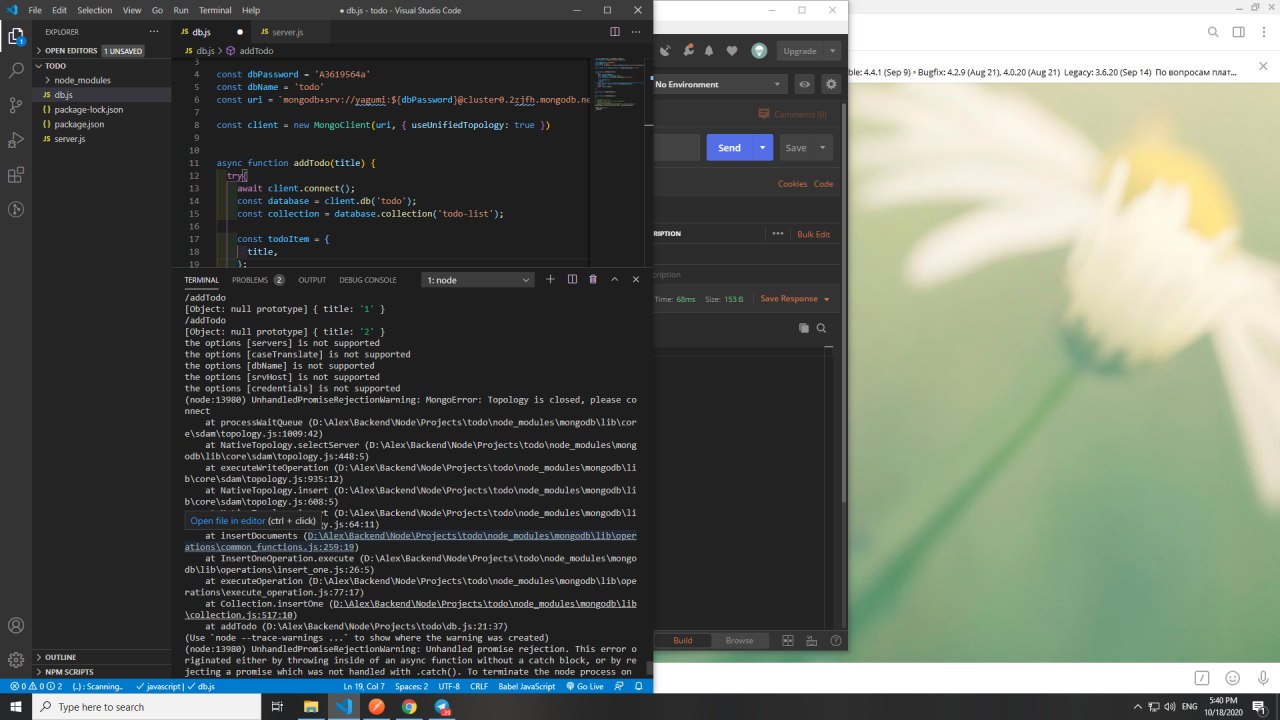
Task: Kill the terminal with trash icon
Action: (593, 280)
